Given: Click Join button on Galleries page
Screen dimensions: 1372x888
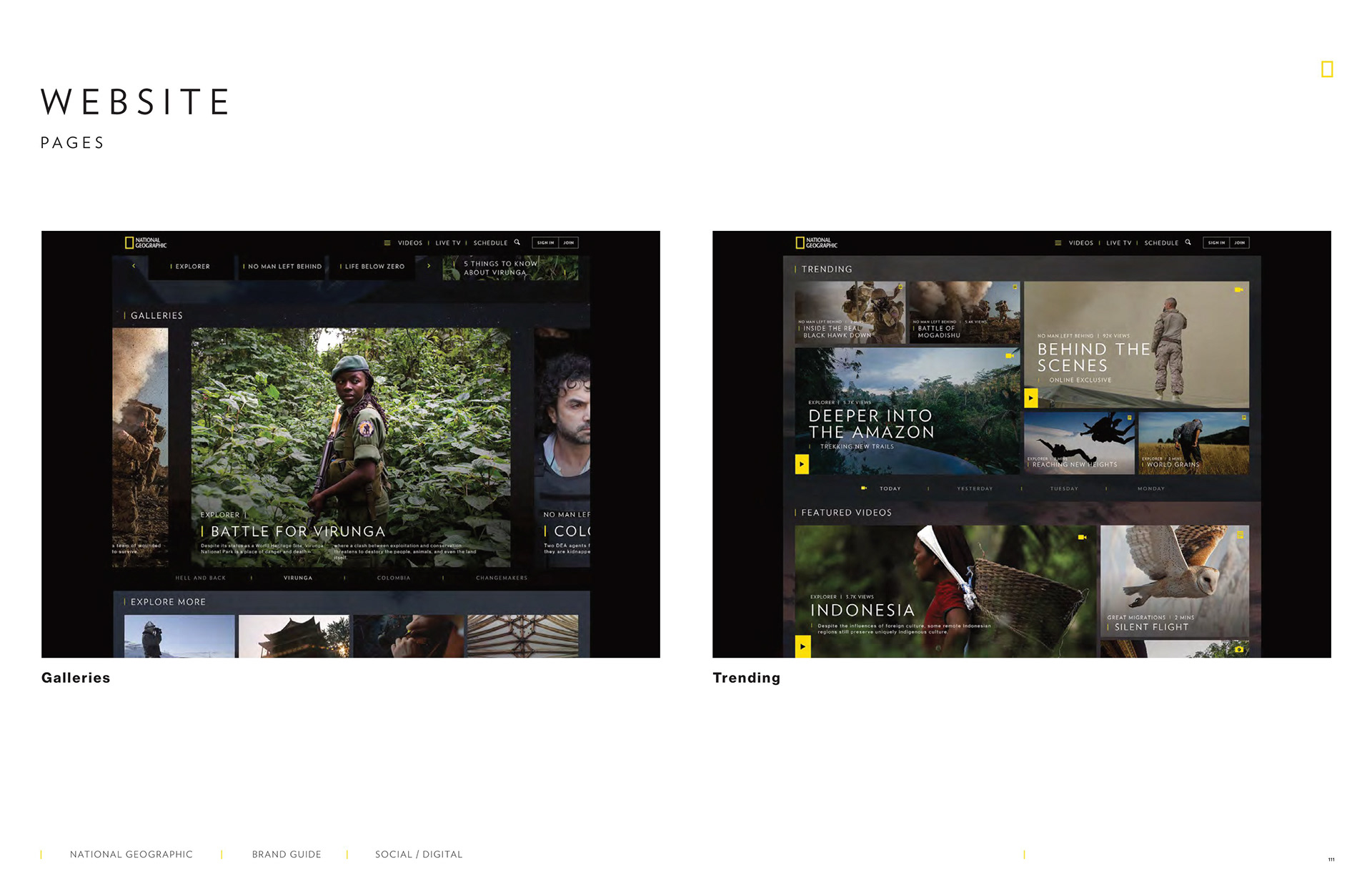Looking at the screenshot, I should pyautogui.click(x=568, y=243).
